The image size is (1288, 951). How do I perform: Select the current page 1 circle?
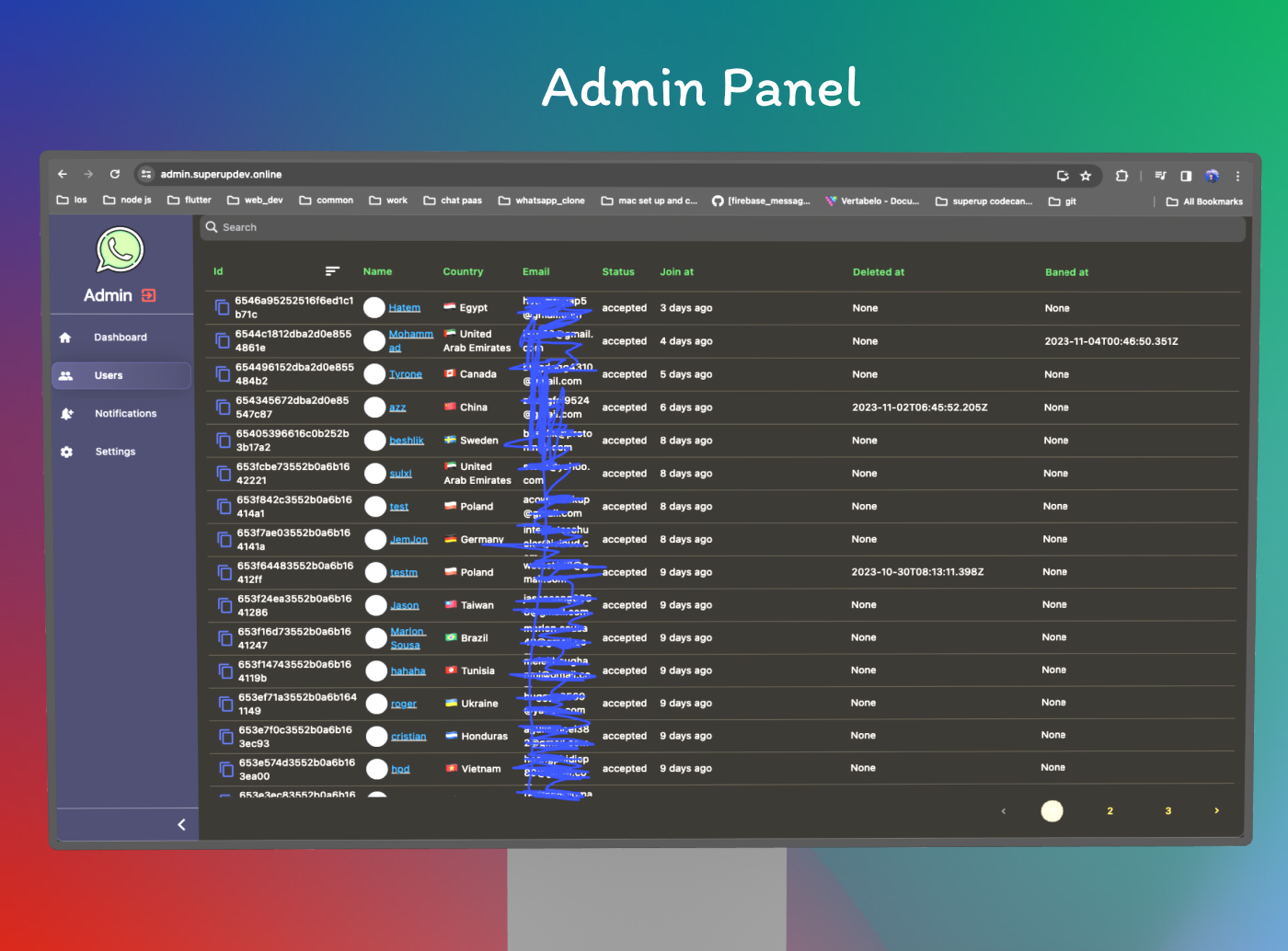click(1052, 810)
